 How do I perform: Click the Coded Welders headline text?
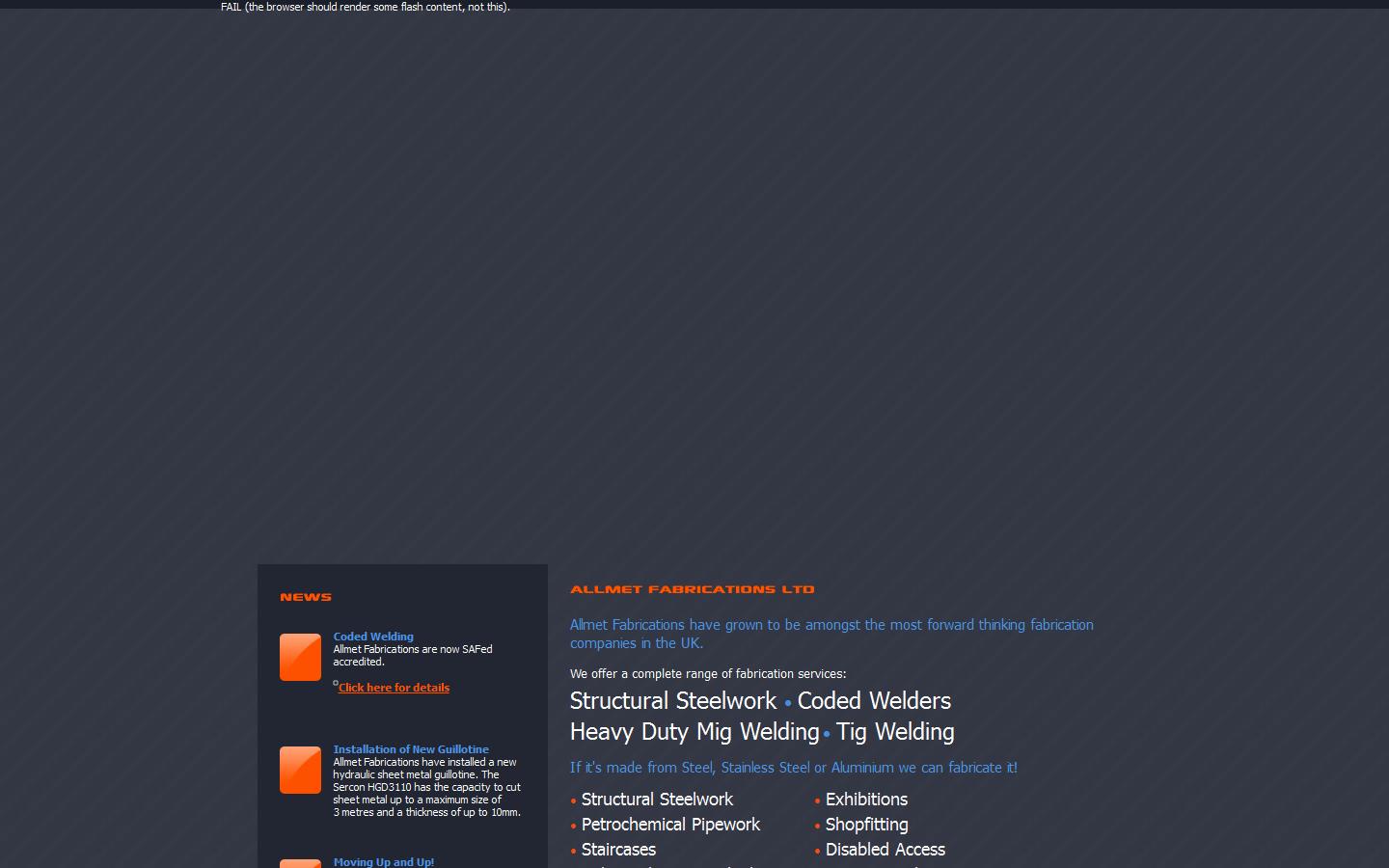tap(873, 701)
